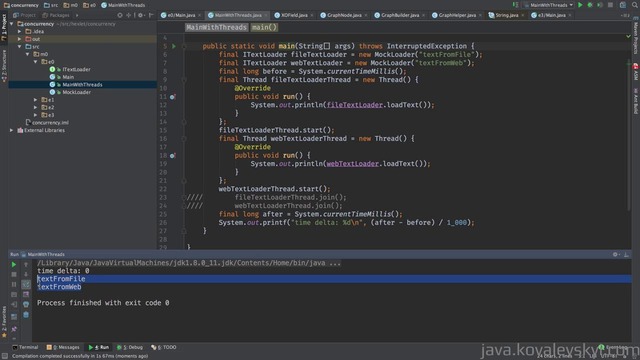This screenshot has height=360, width=640.
Task: Click pause output icon in Run panel
Action: (x=13, y=284)
